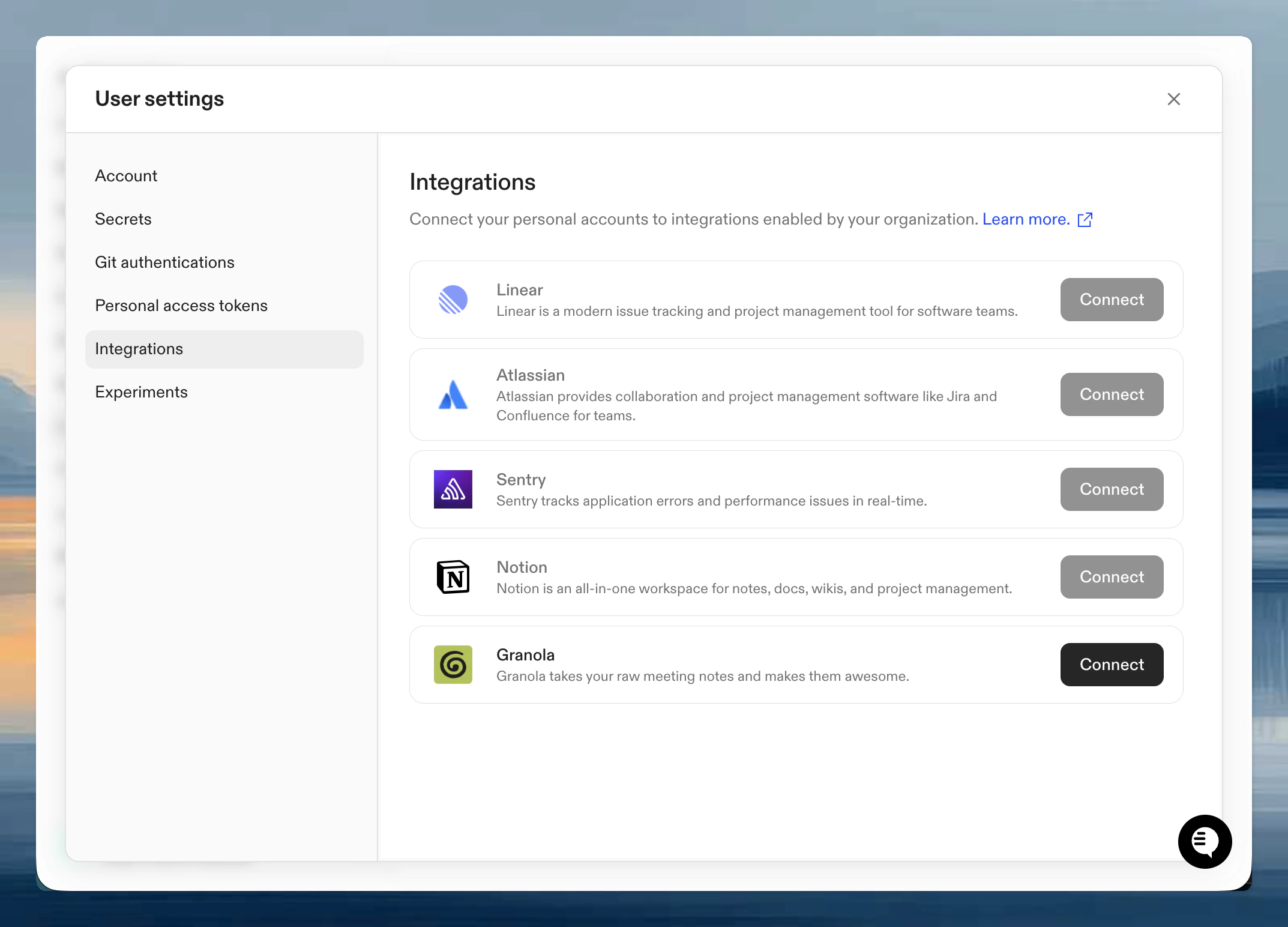This screenshot has width=1288, height=927.
Task: Close the User settings dialog
Action: click(x=1173, y=99)
